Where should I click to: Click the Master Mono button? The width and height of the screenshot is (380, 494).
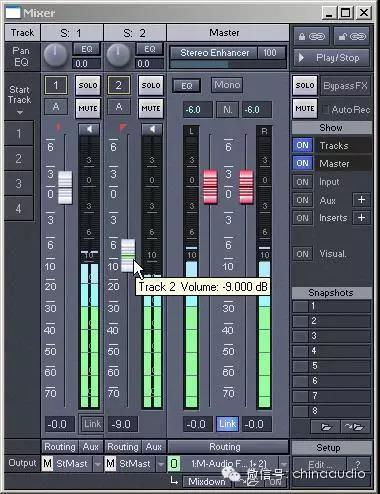[227, 85]
